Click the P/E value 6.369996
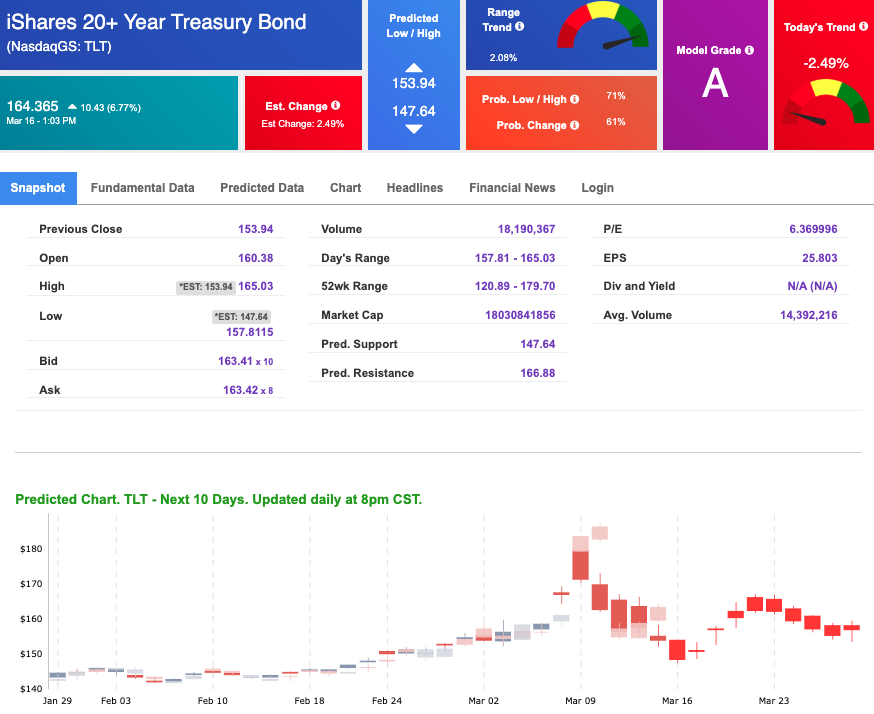The image size is (874, 714). click(x=813, y=229)
